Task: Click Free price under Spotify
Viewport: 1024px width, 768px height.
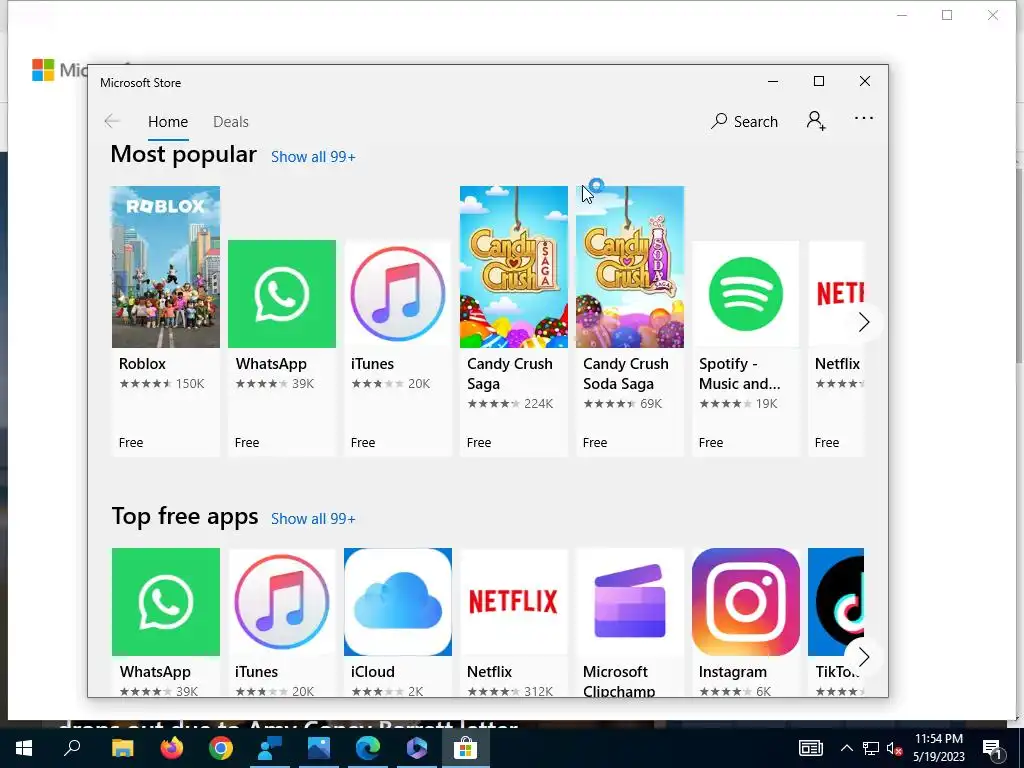Action: (711, 443)
